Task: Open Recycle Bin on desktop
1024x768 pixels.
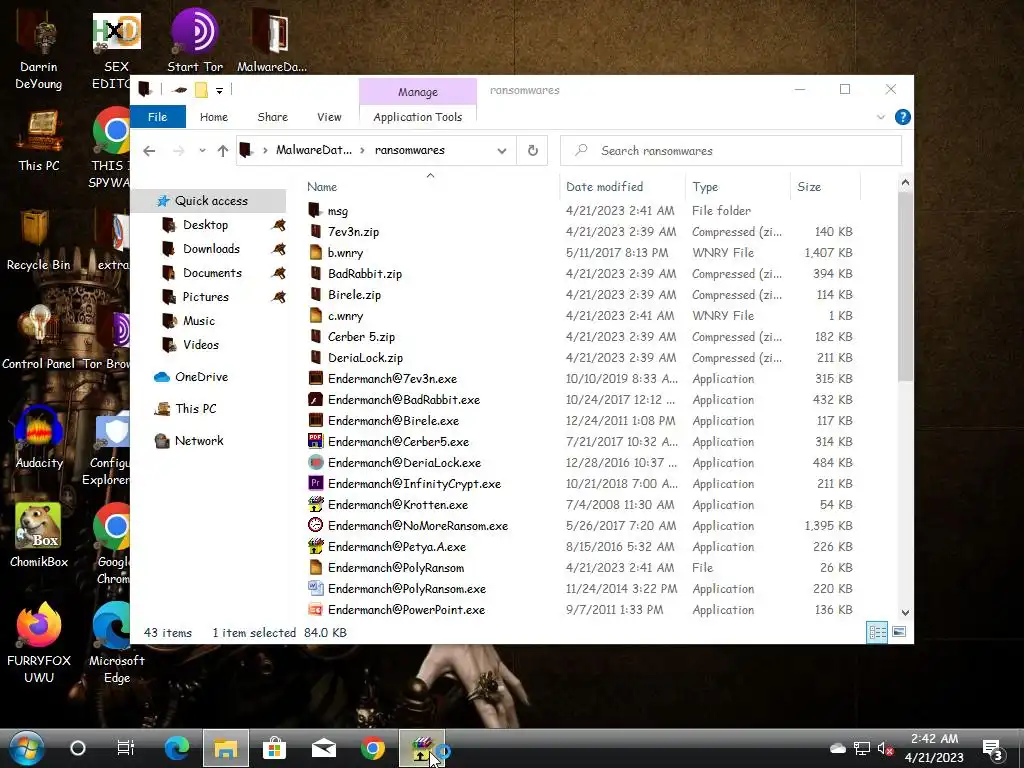Action: point(39,240)
